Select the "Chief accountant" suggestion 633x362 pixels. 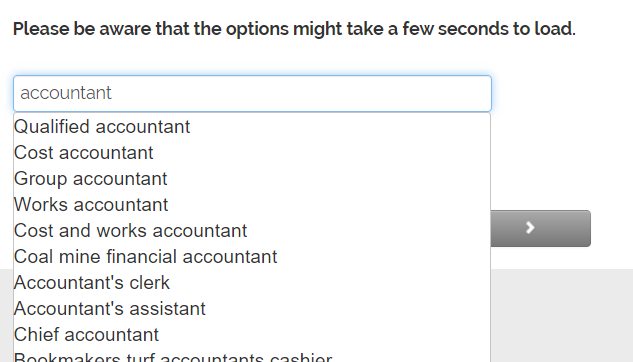click(252, 335)
